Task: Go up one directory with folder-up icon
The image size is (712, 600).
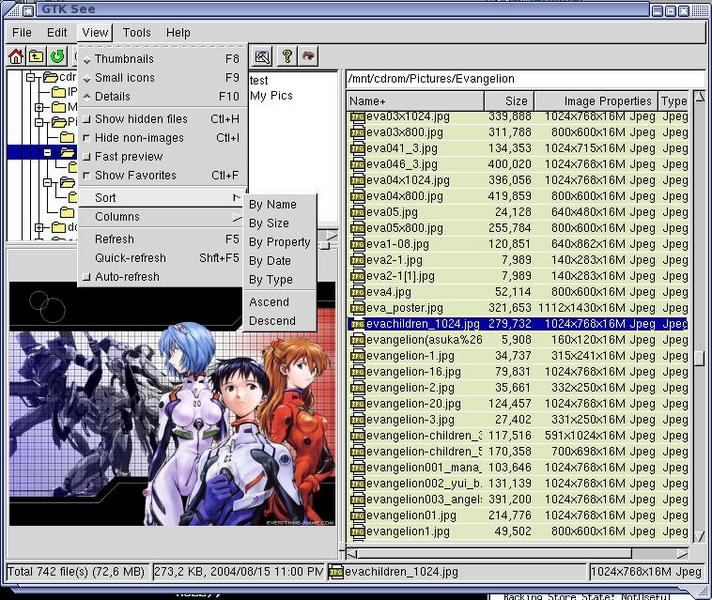Action: (x=36, y=56)
